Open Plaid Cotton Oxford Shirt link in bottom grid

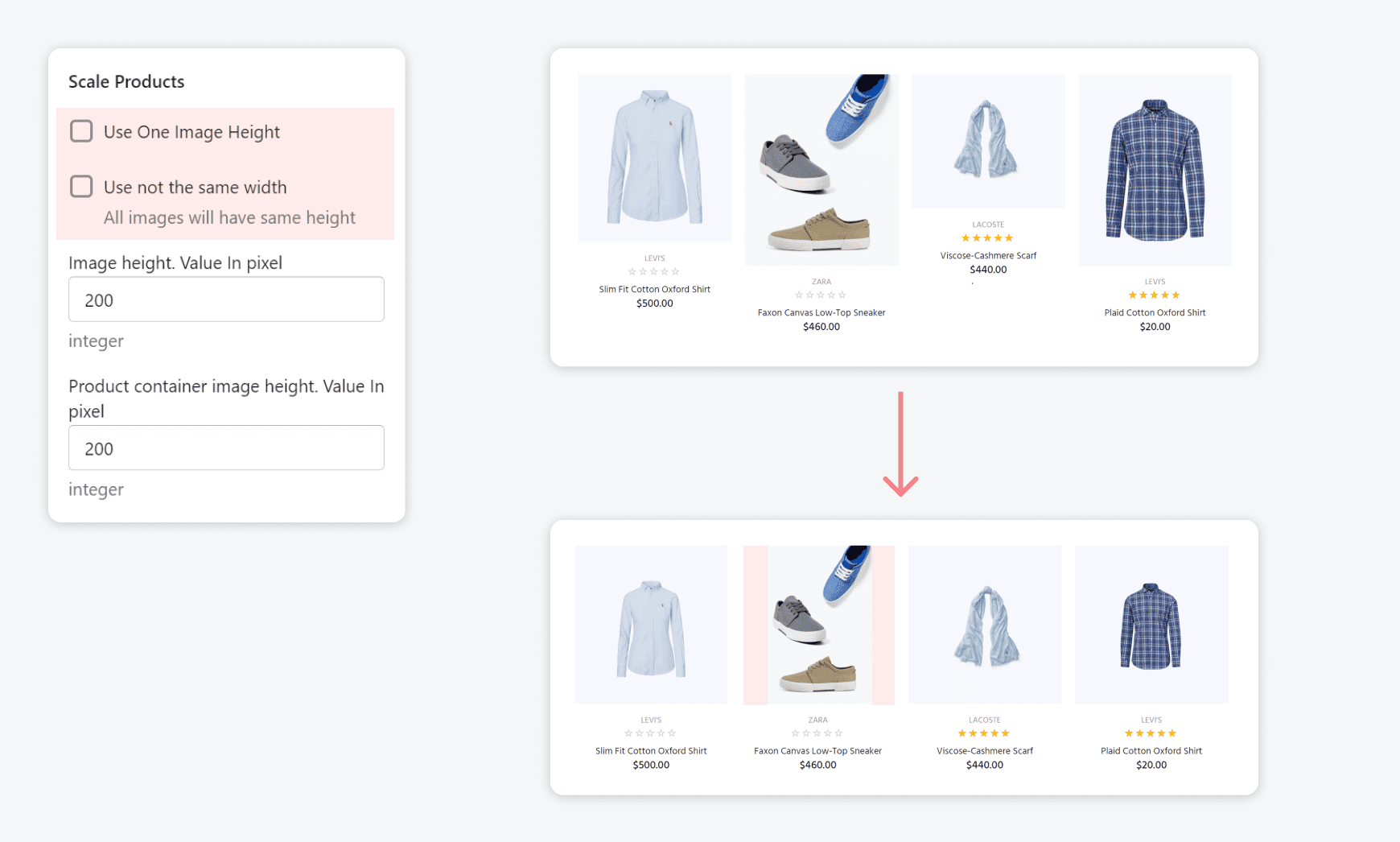[x=1151, y=750]
